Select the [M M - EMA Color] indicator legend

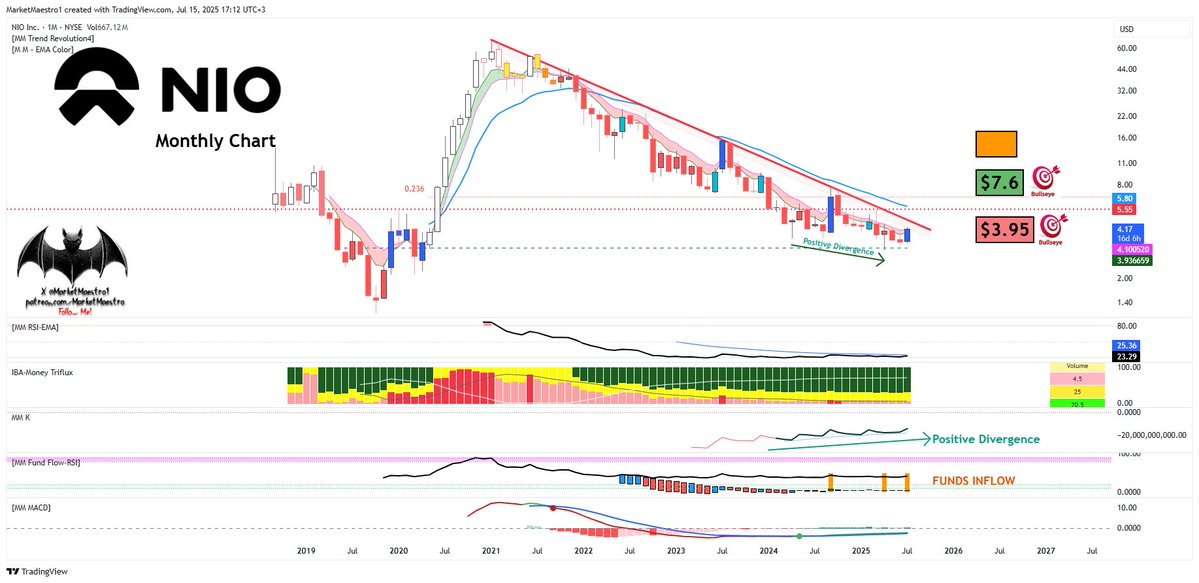[41, 49]
